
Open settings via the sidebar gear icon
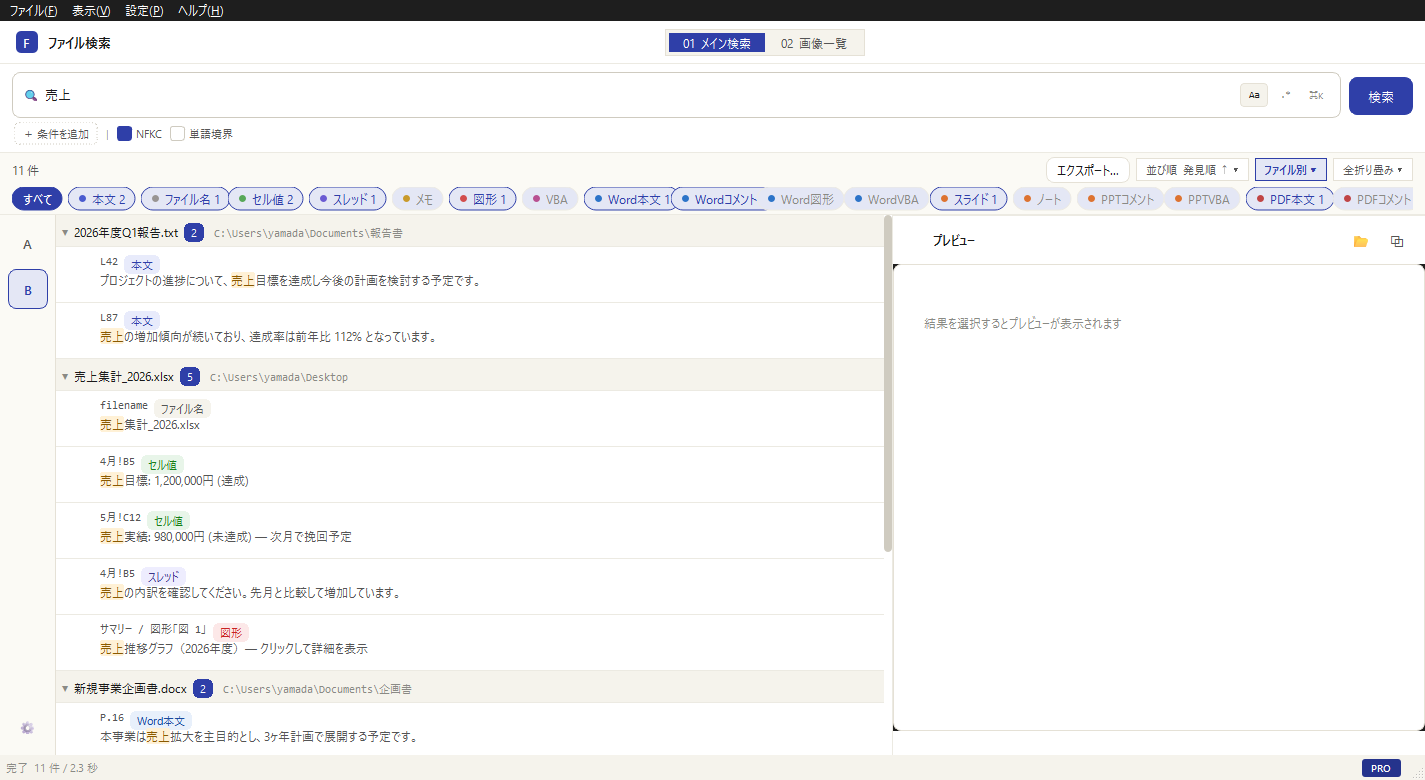(x=27, y=728)
